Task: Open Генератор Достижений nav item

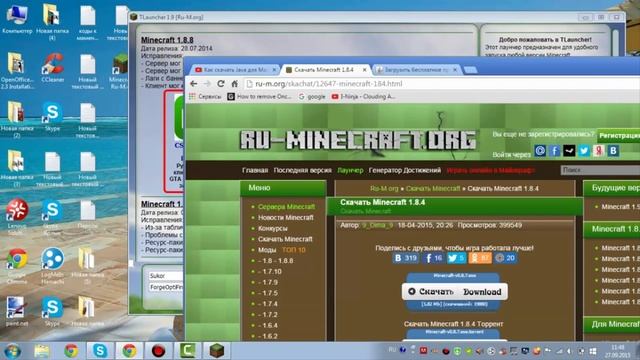Action: point(404,170)
